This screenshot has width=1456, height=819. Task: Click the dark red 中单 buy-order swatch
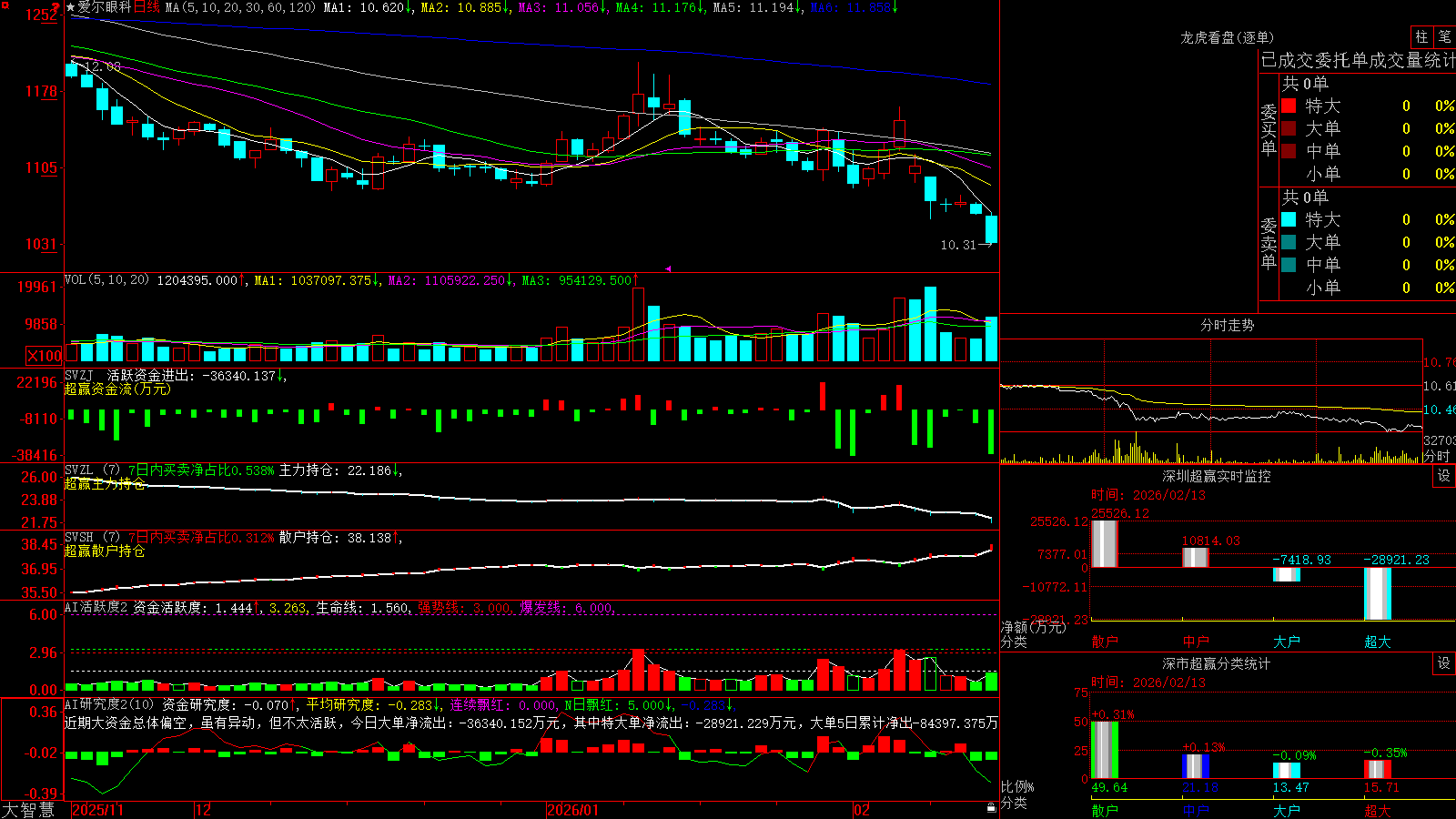pos(1289,151)
